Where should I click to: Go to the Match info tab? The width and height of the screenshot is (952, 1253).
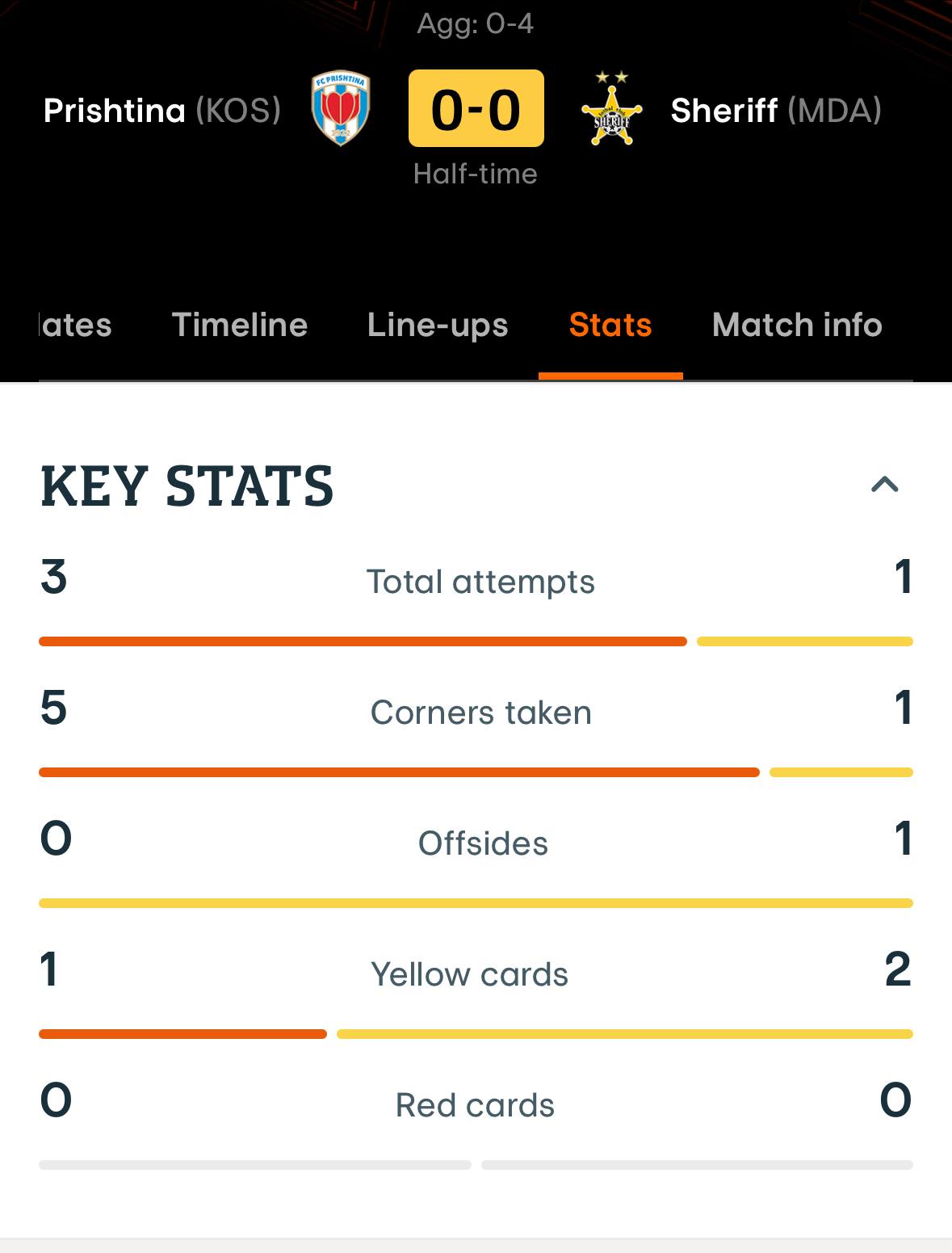coord(797,325)
